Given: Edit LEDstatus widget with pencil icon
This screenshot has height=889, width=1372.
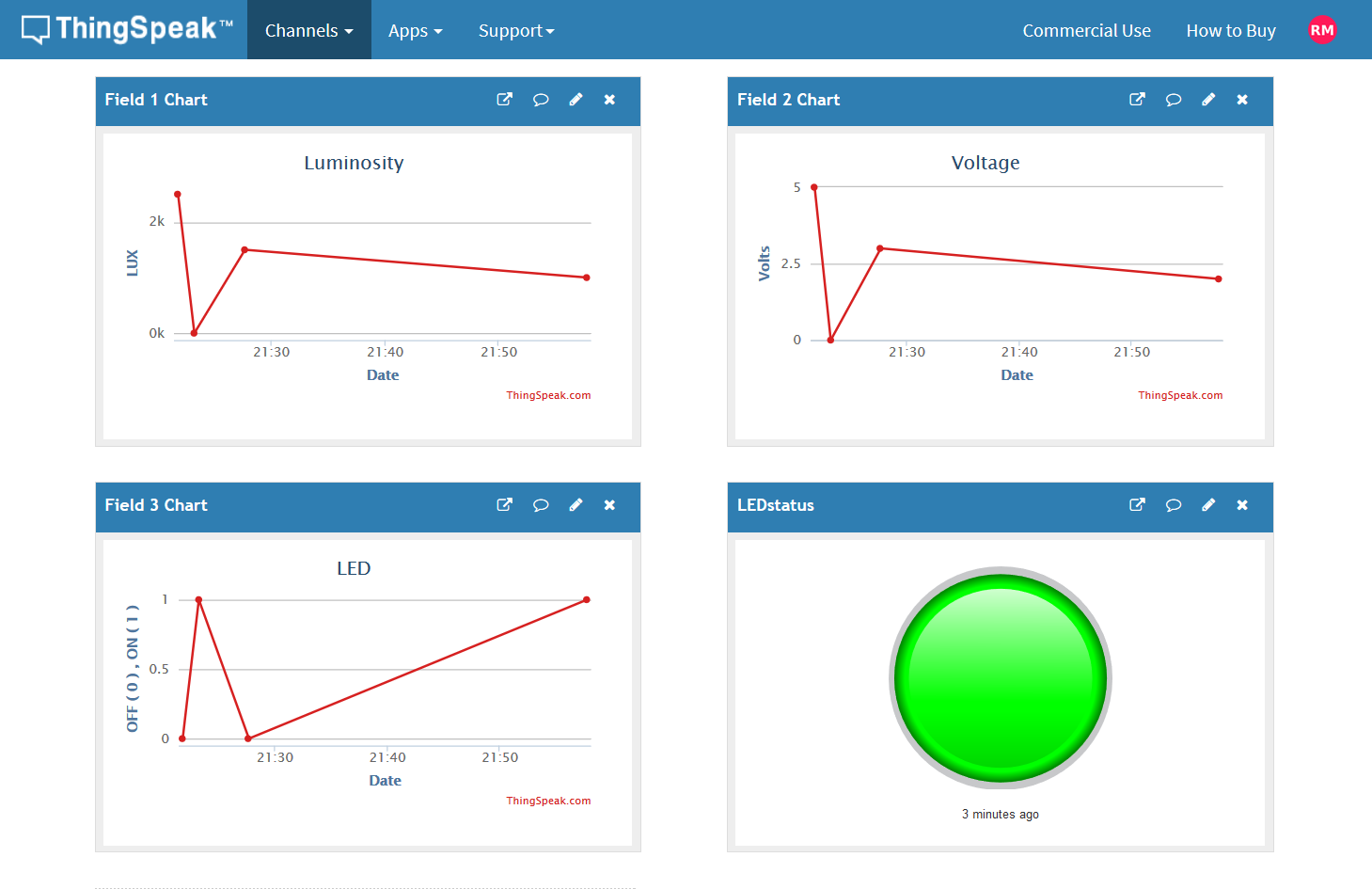Looking at the screenshot, I should [1208, 505].
